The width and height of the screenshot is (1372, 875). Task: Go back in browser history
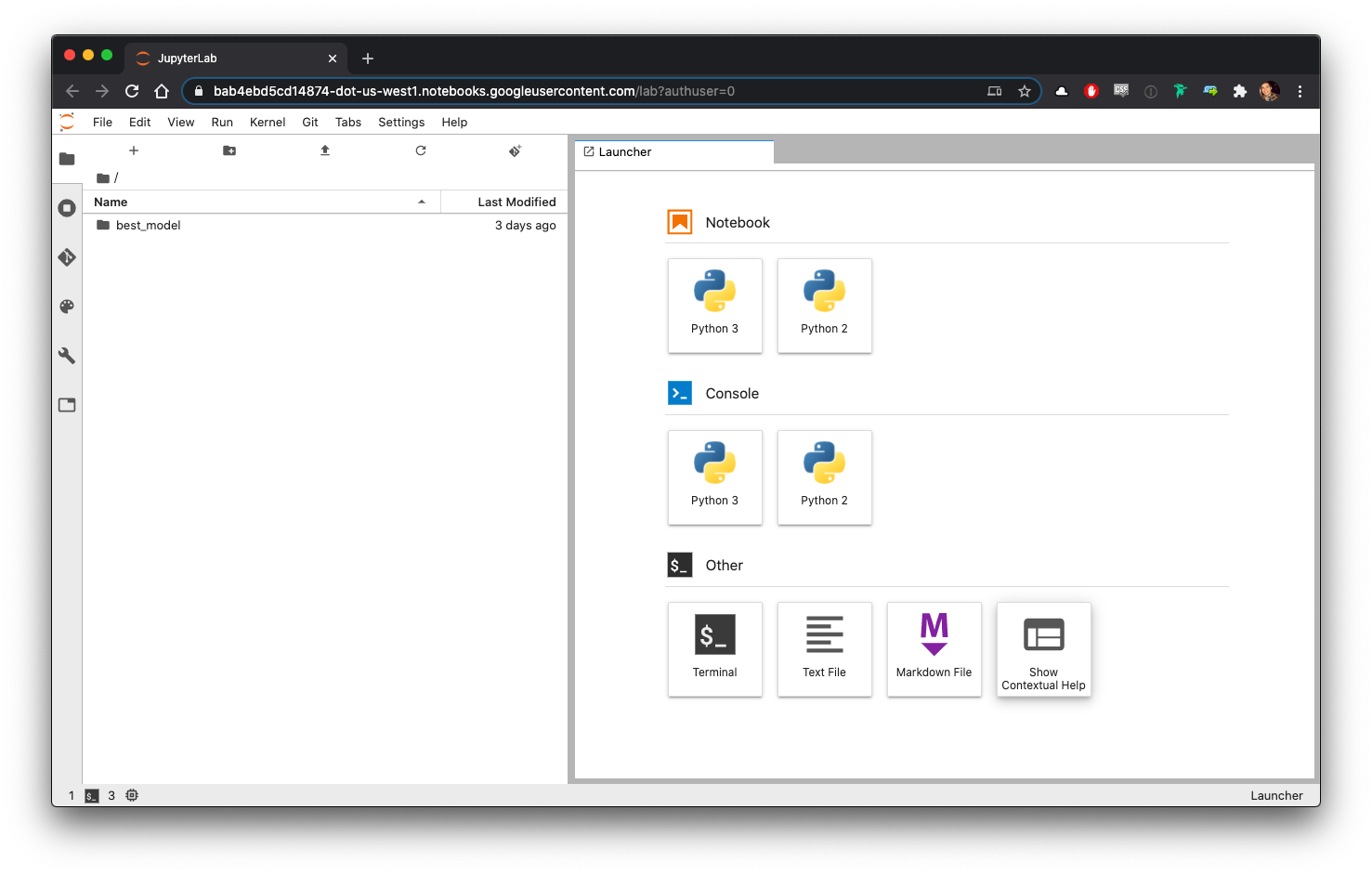point(72,91)
